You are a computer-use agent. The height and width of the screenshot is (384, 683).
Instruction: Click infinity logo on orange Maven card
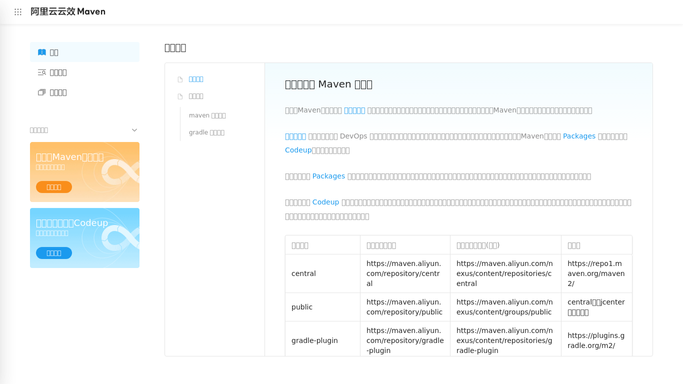pyautogui.click(x=120, y=172)
